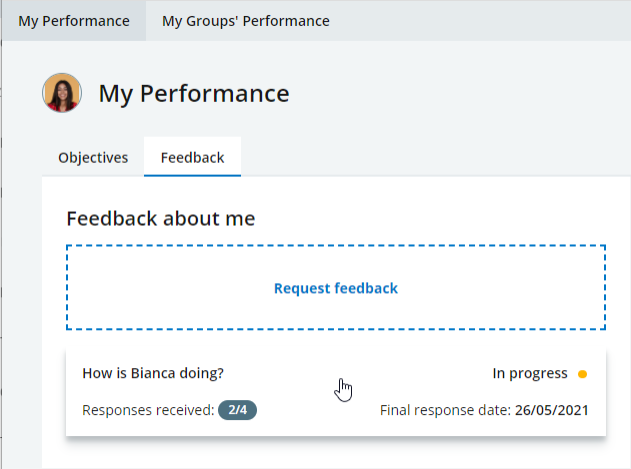
Task: Open the 'How is Bianca doing?' feedback title
Action: (152, 373)
